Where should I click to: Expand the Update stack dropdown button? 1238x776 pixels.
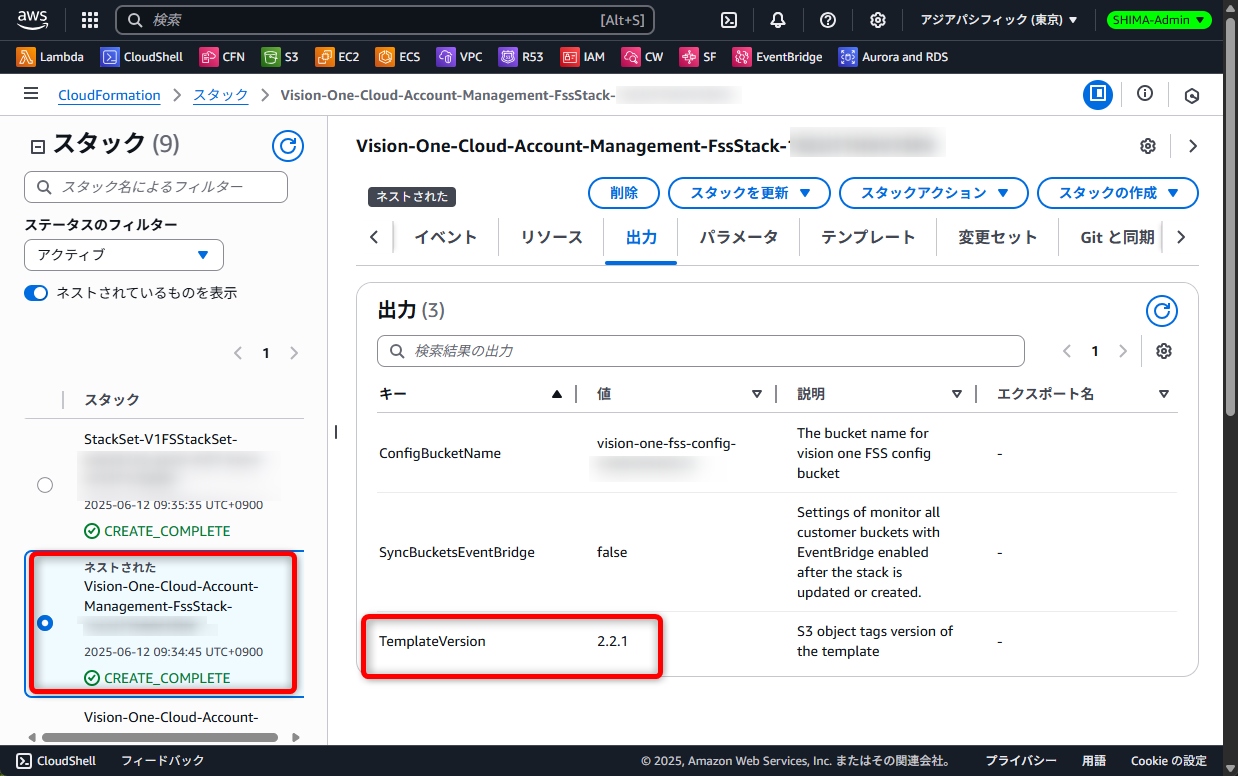[x=748, y=193]
